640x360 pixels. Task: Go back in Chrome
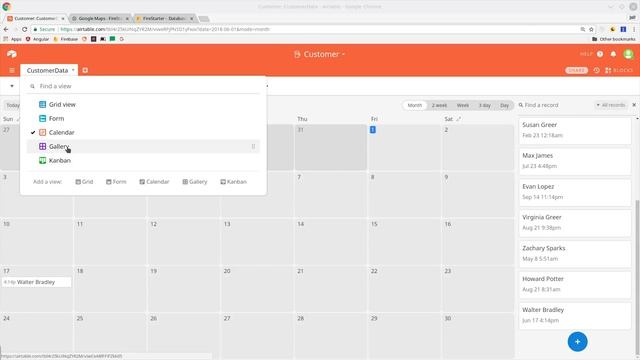pyautogui.click(x=6, y=29)
